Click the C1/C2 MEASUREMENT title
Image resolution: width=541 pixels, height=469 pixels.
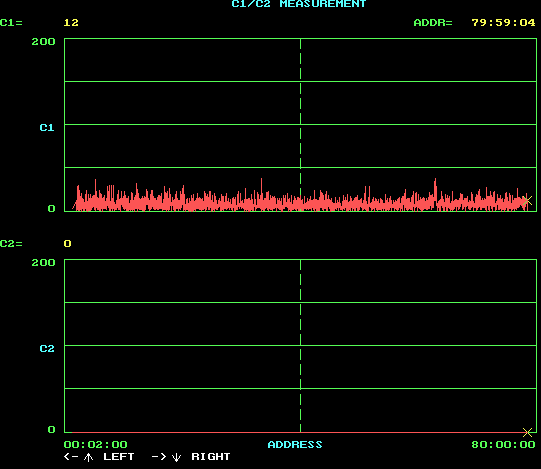pos(298,4)
